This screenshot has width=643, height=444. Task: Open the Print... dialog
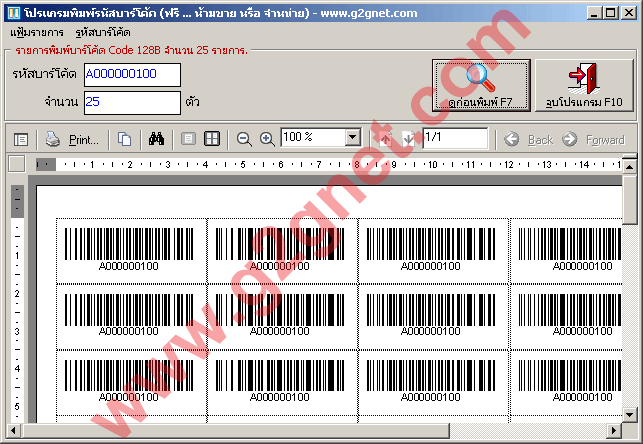(84, 140)
